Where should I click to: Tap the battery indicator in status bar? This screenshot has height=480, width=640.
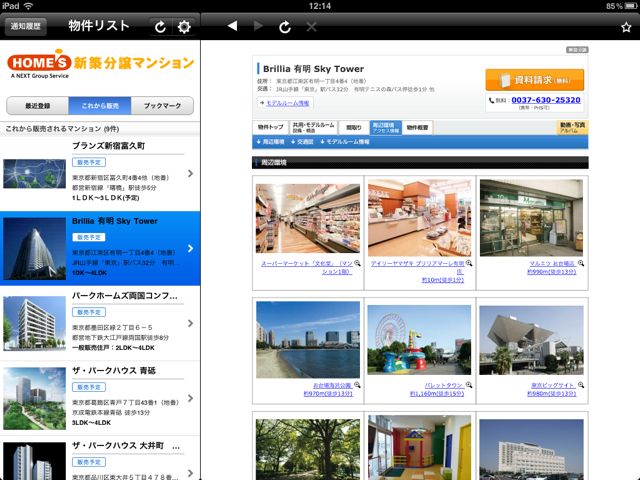click(630, 6)
